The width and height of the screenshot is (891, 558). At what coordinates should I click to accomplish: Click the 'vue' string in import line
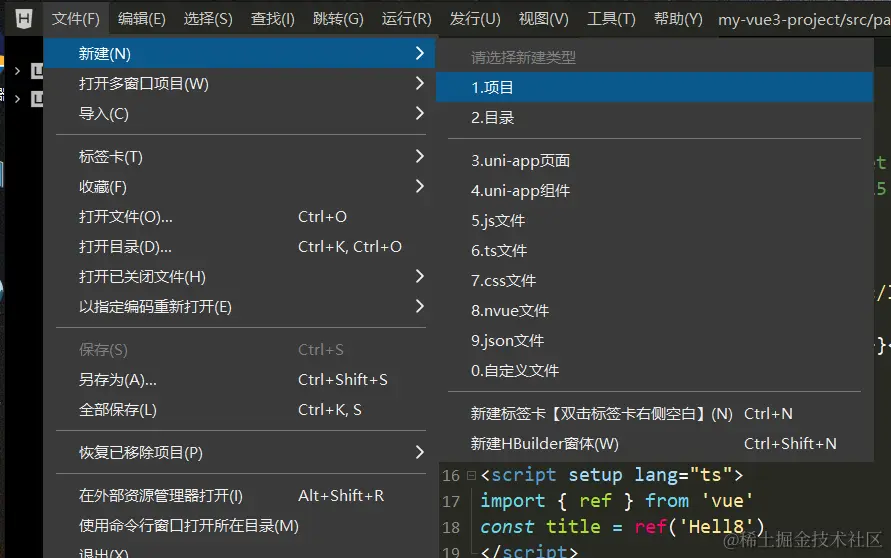click(x=728, y=501)
